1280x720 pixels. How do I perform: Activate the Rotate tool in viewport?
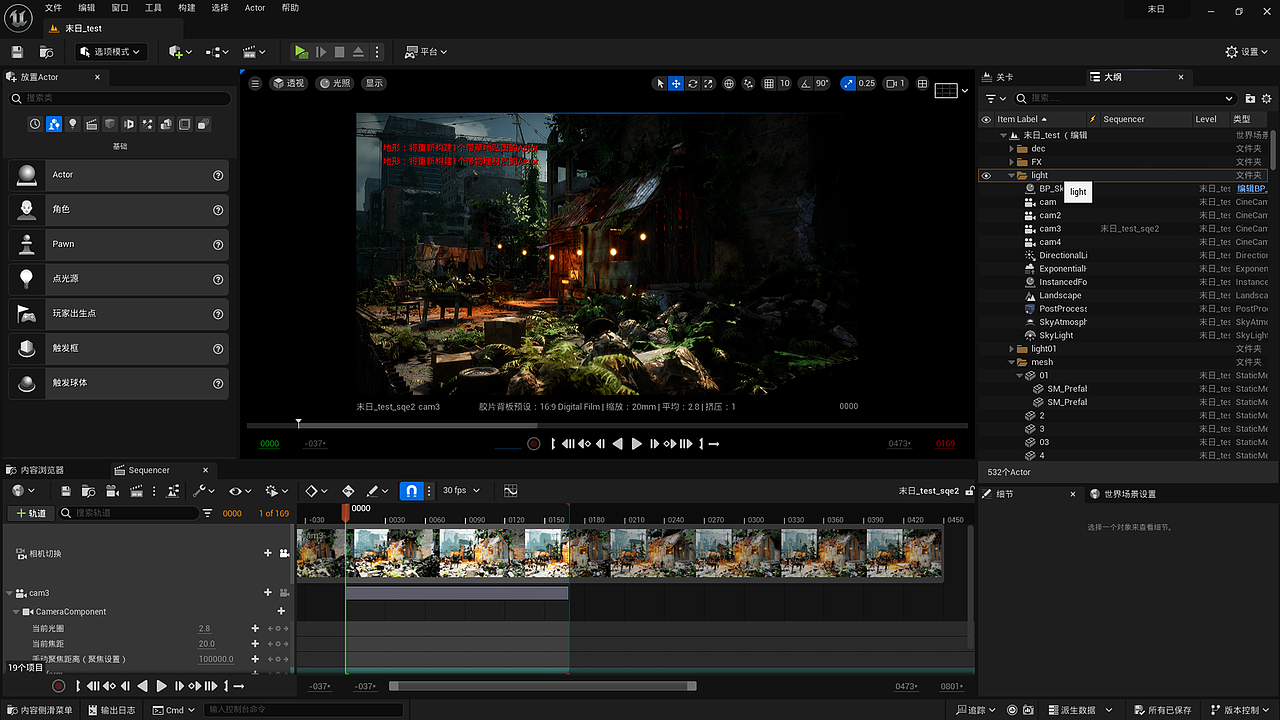[x=693, y=84]
